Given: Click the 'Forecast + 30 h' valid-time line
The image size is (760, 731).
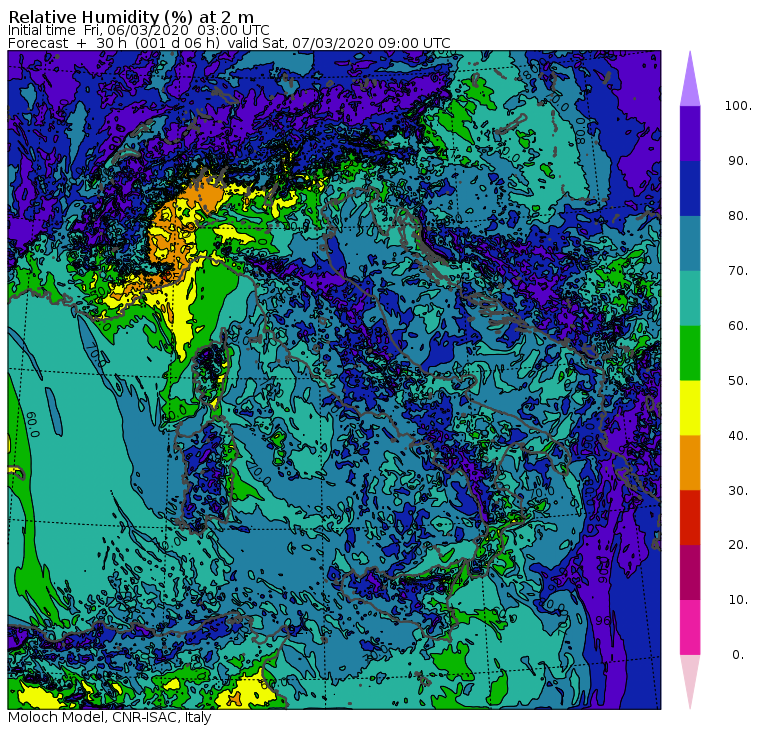Looking at the screenshot, I should pyautogui.click(x=229, y=43).
